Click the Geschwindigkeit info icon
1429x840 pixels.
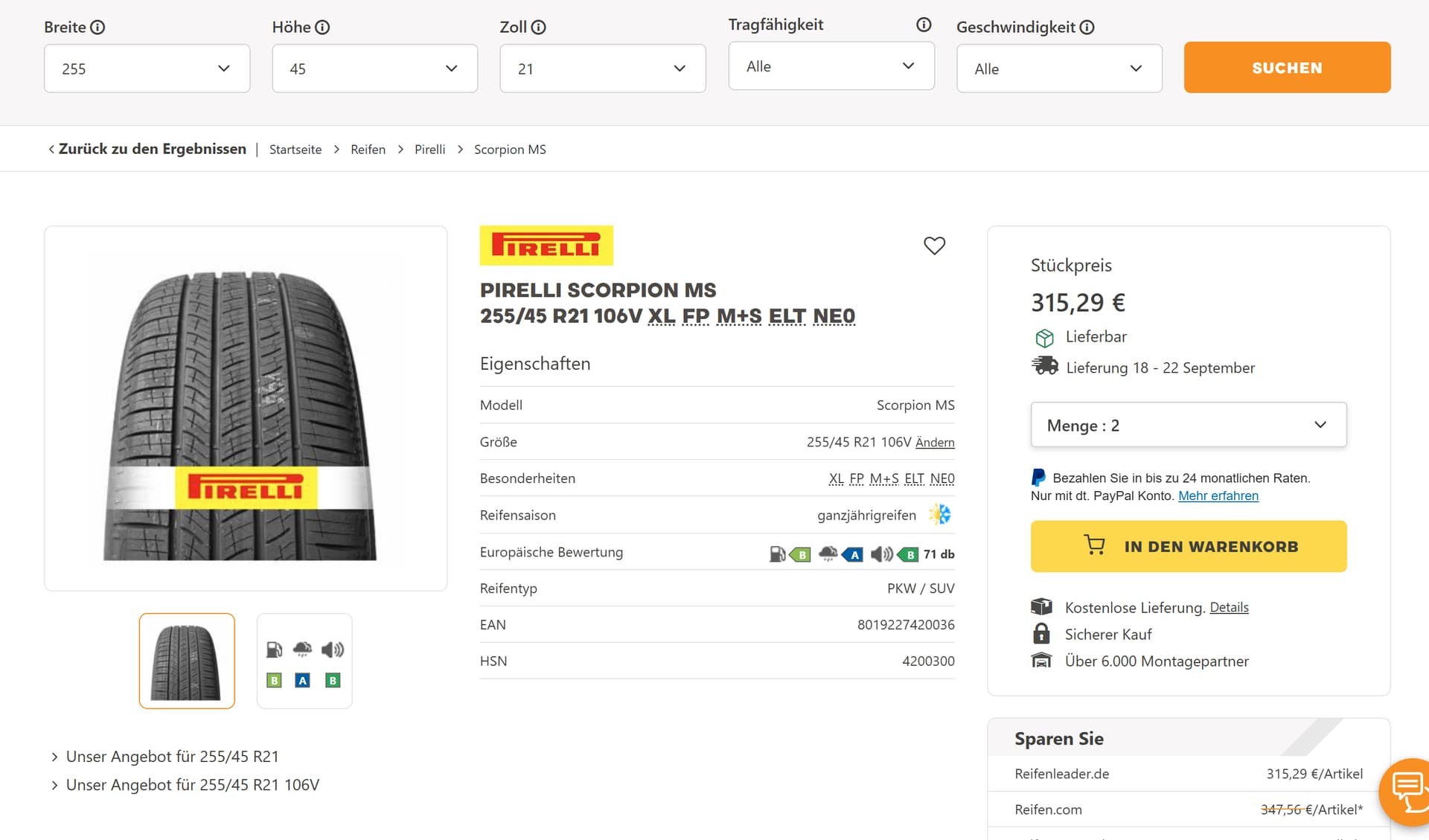[1087, 28]
